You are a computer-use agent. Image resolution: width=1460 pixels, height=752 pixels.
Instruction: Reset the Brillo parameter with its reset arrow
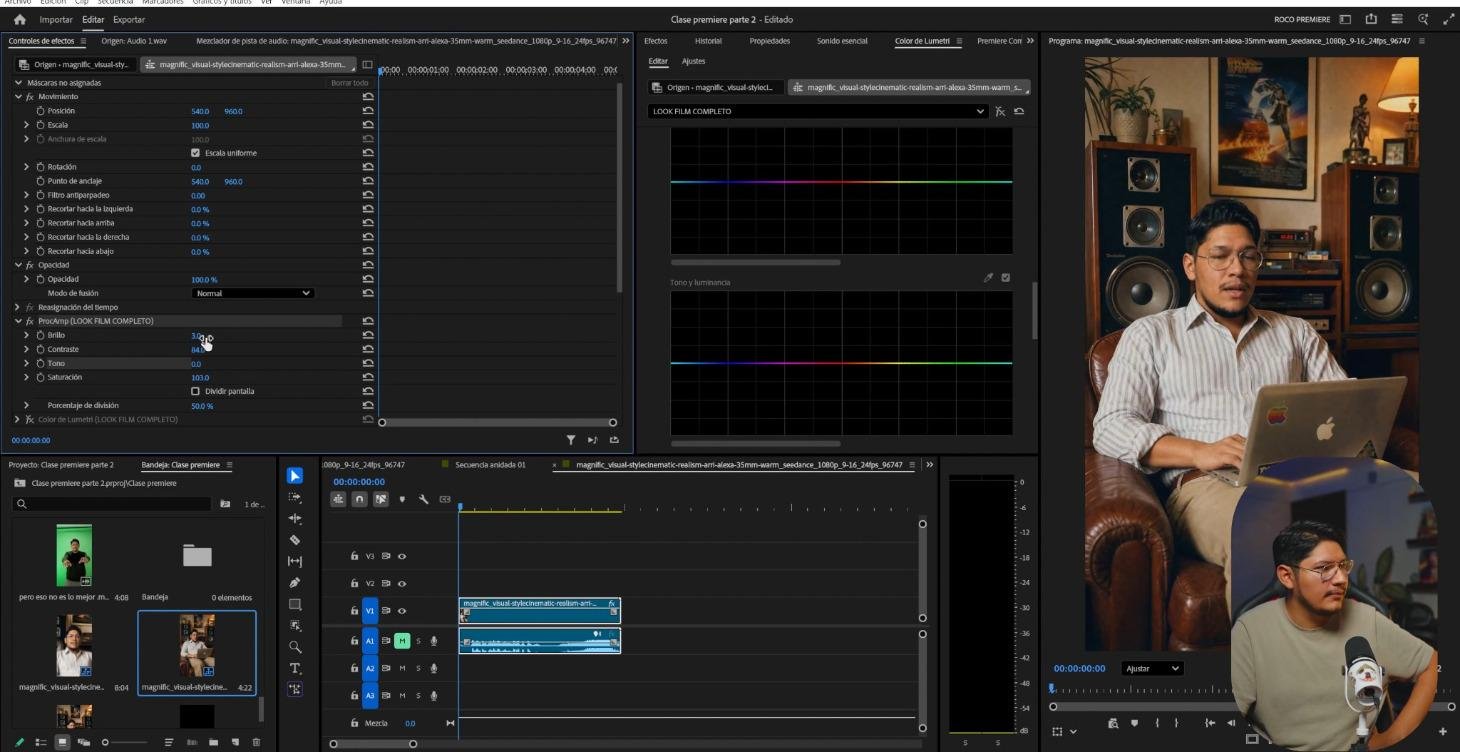coord(368,335)
